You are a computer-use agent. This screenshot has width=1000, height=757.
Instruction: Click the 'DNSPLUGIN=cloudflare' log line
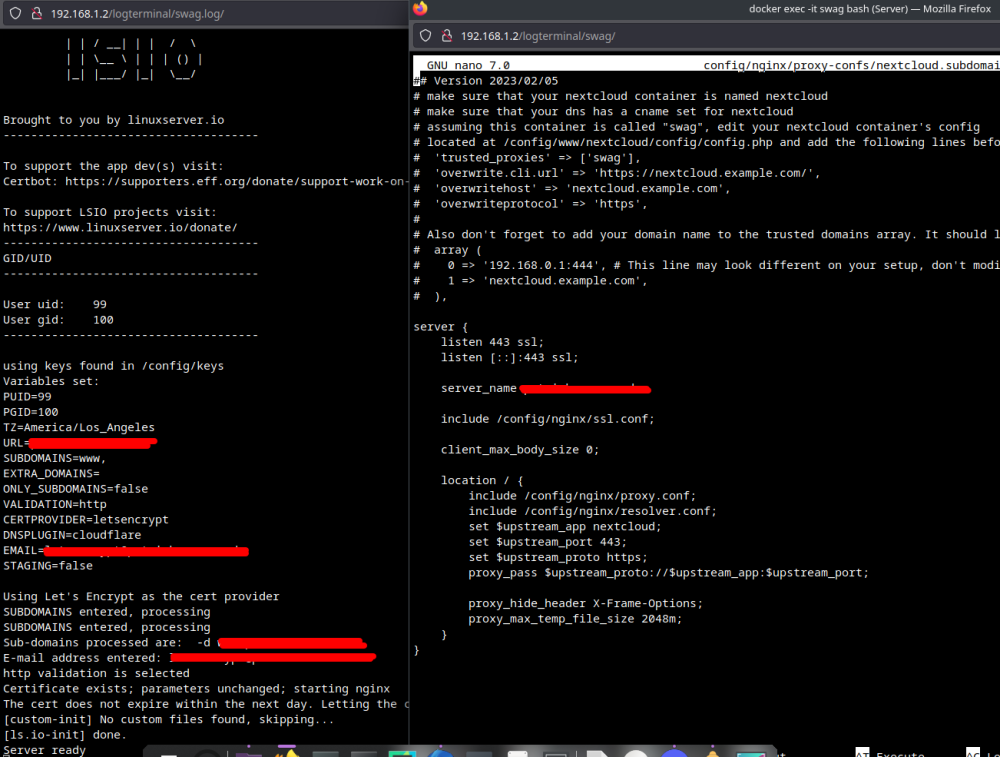point(72,534)
